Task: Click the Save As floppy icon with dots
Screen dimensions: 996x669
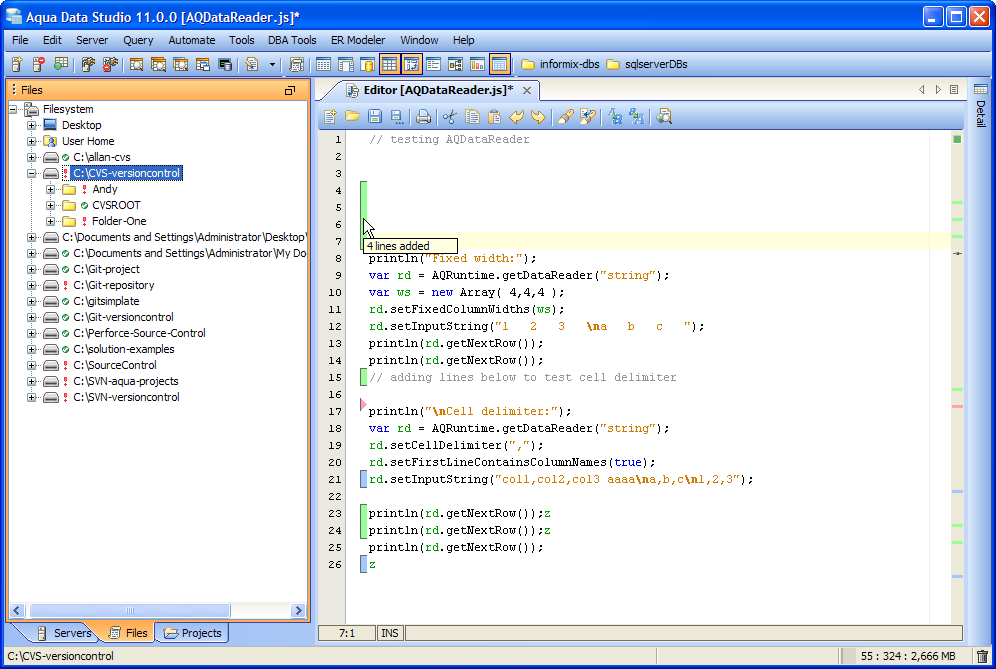Action: tap(396, 116)
